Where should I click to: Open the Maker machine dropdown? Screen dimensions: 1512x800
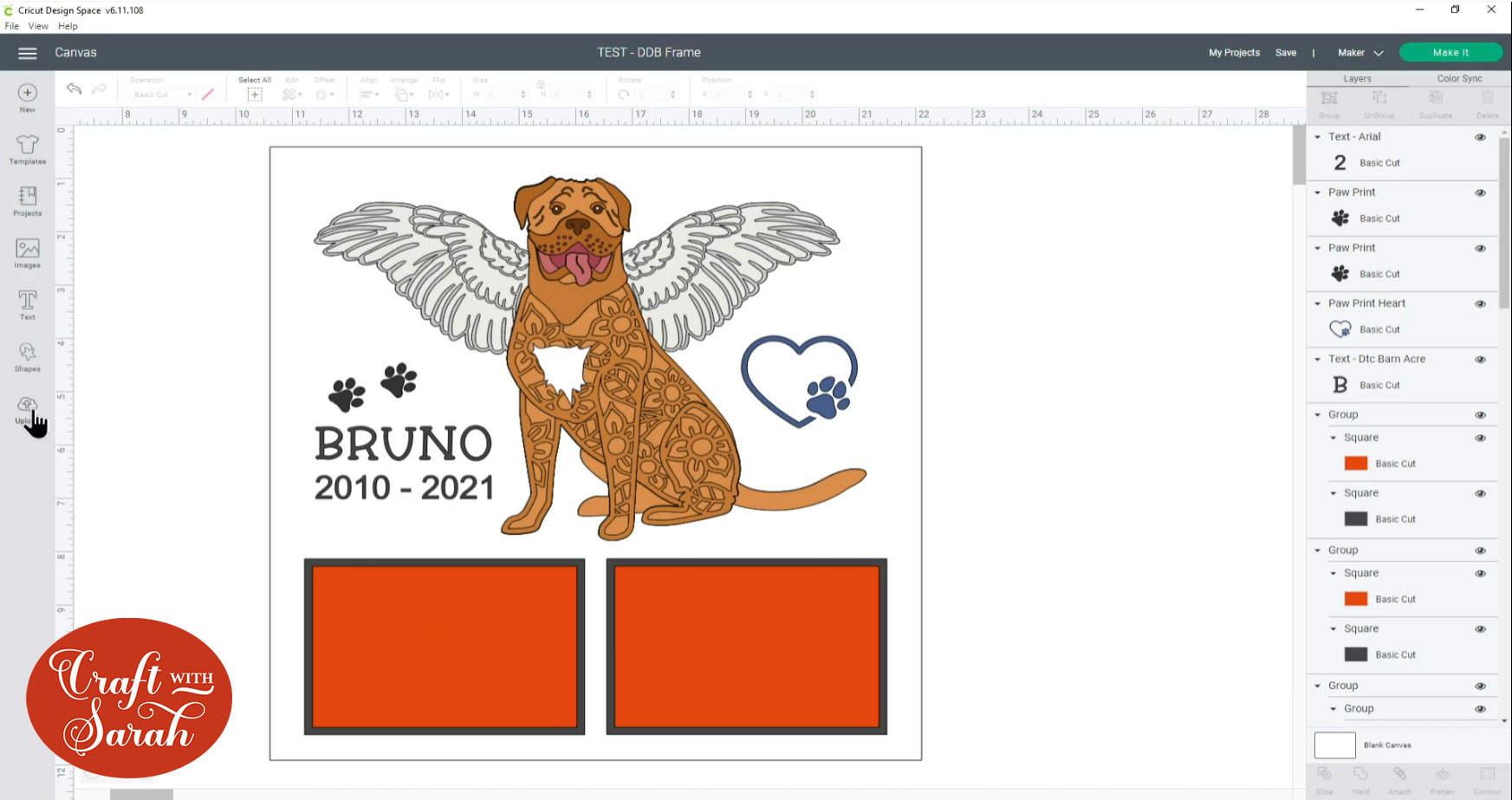click(x=1360, y=53)
